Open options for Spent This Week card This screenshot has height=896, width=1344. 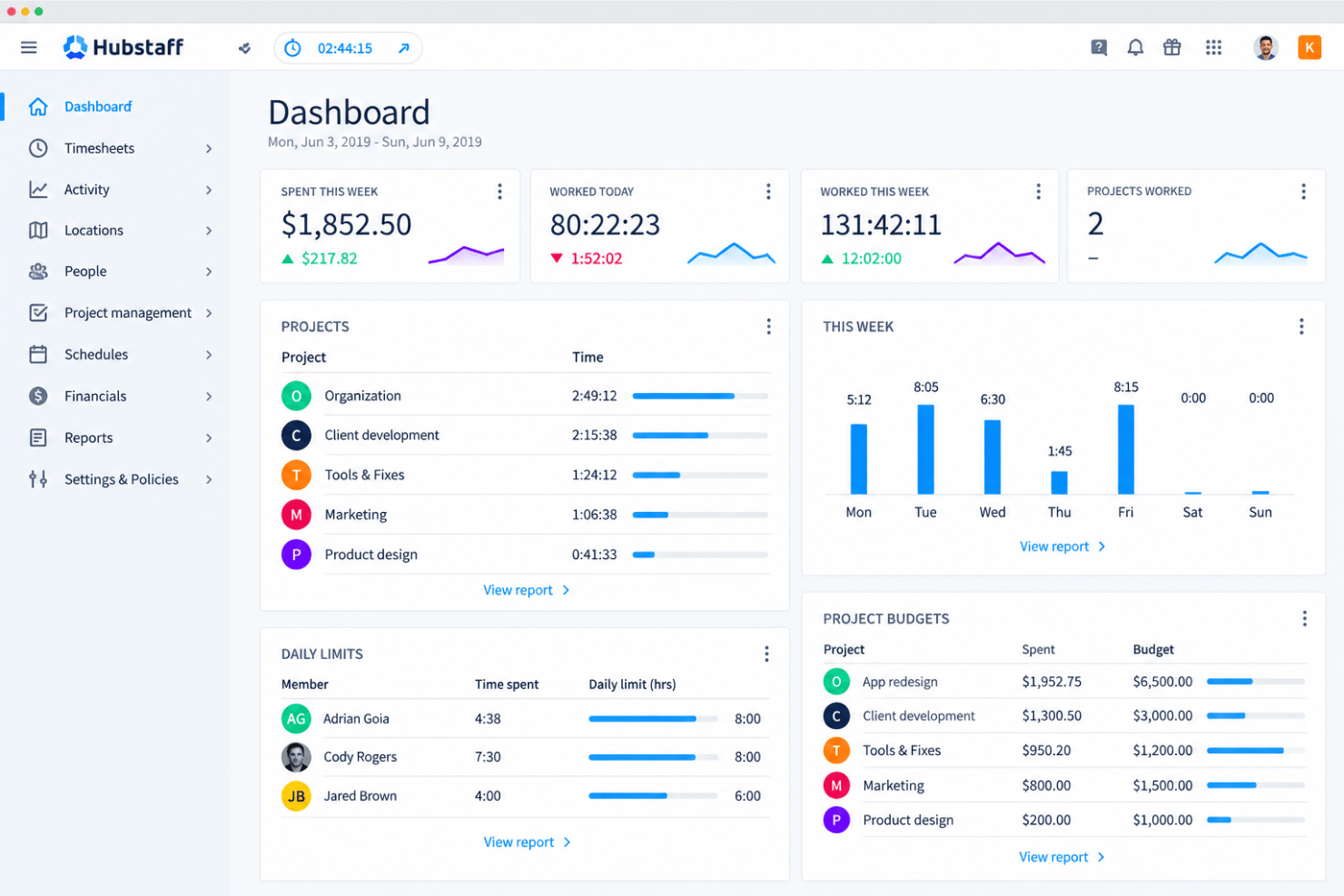(x=499, y=192)
